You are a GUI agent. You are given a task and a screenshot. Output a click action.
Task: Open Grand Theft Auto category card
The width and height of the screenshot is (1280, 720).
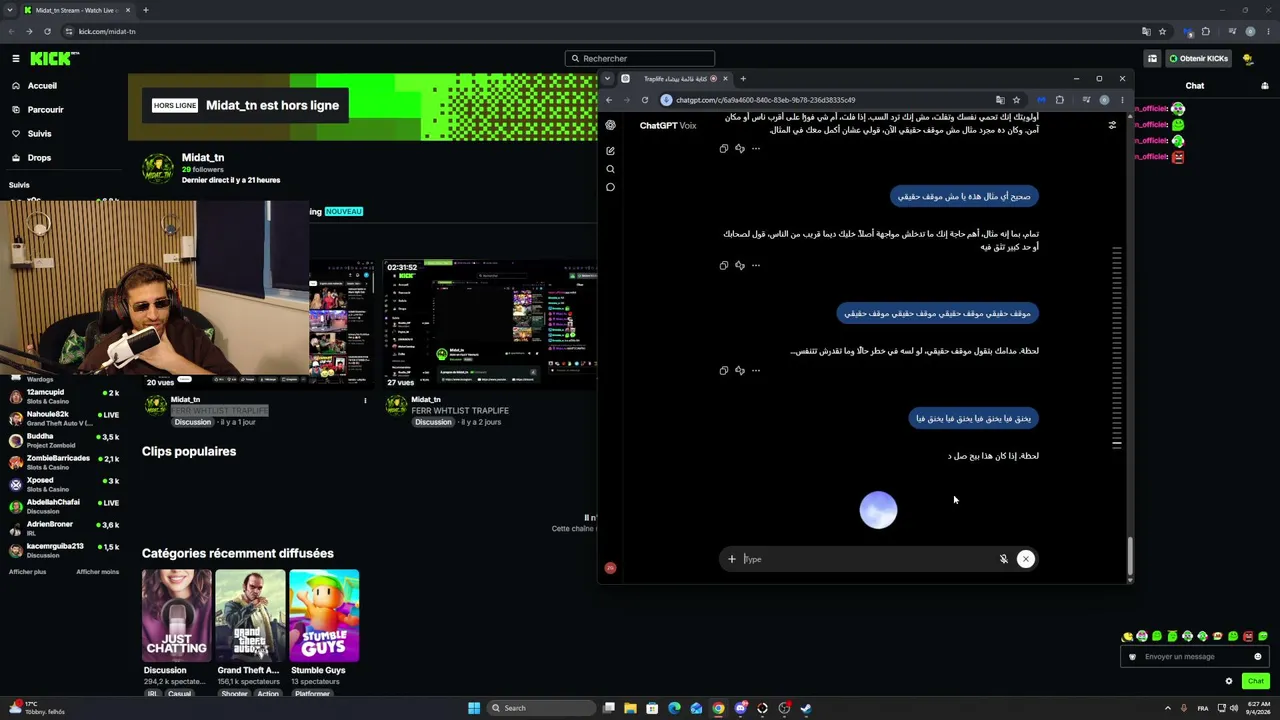[250, 616]
